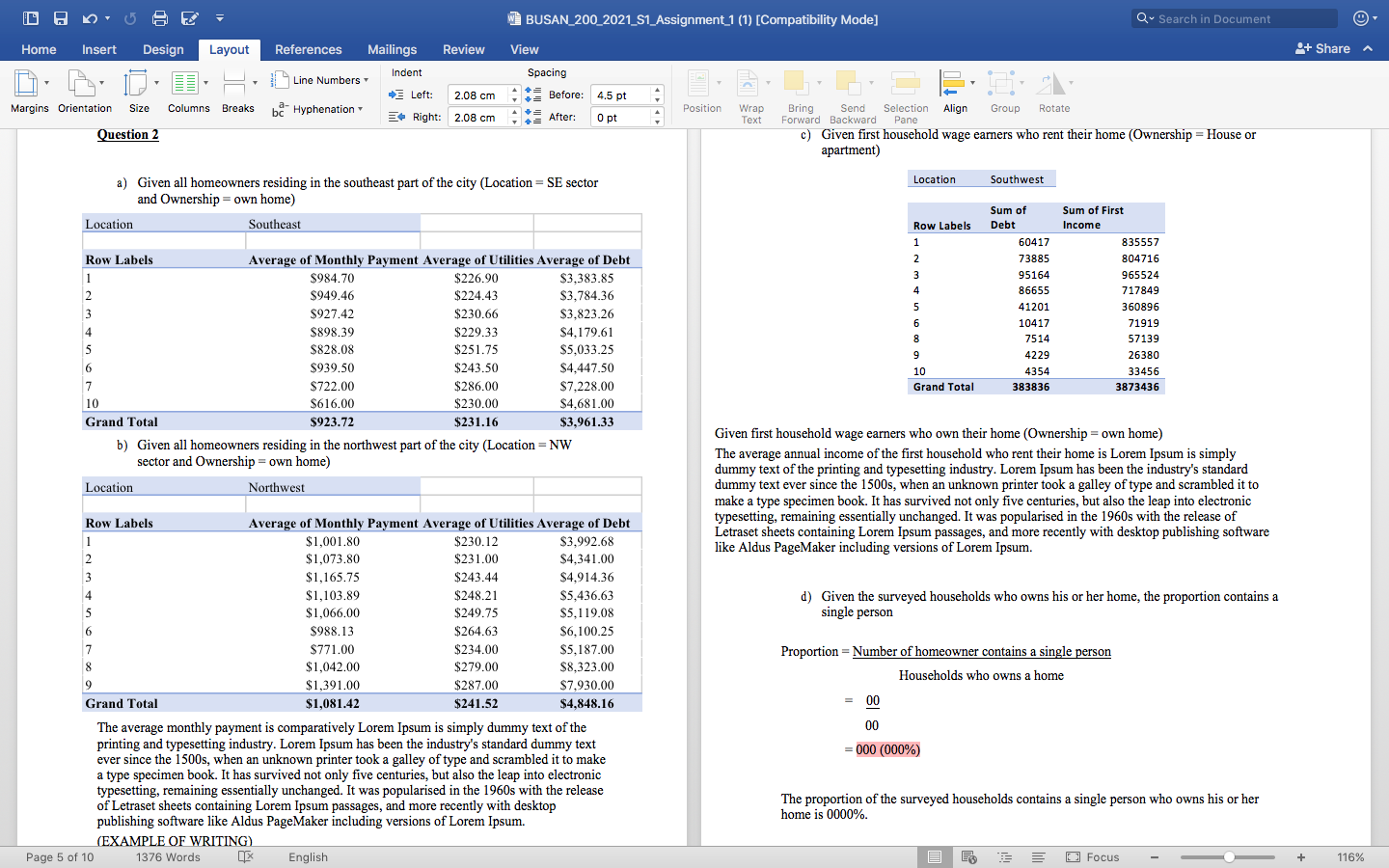Click the 116% zoom level

(x=1350, y=857)
